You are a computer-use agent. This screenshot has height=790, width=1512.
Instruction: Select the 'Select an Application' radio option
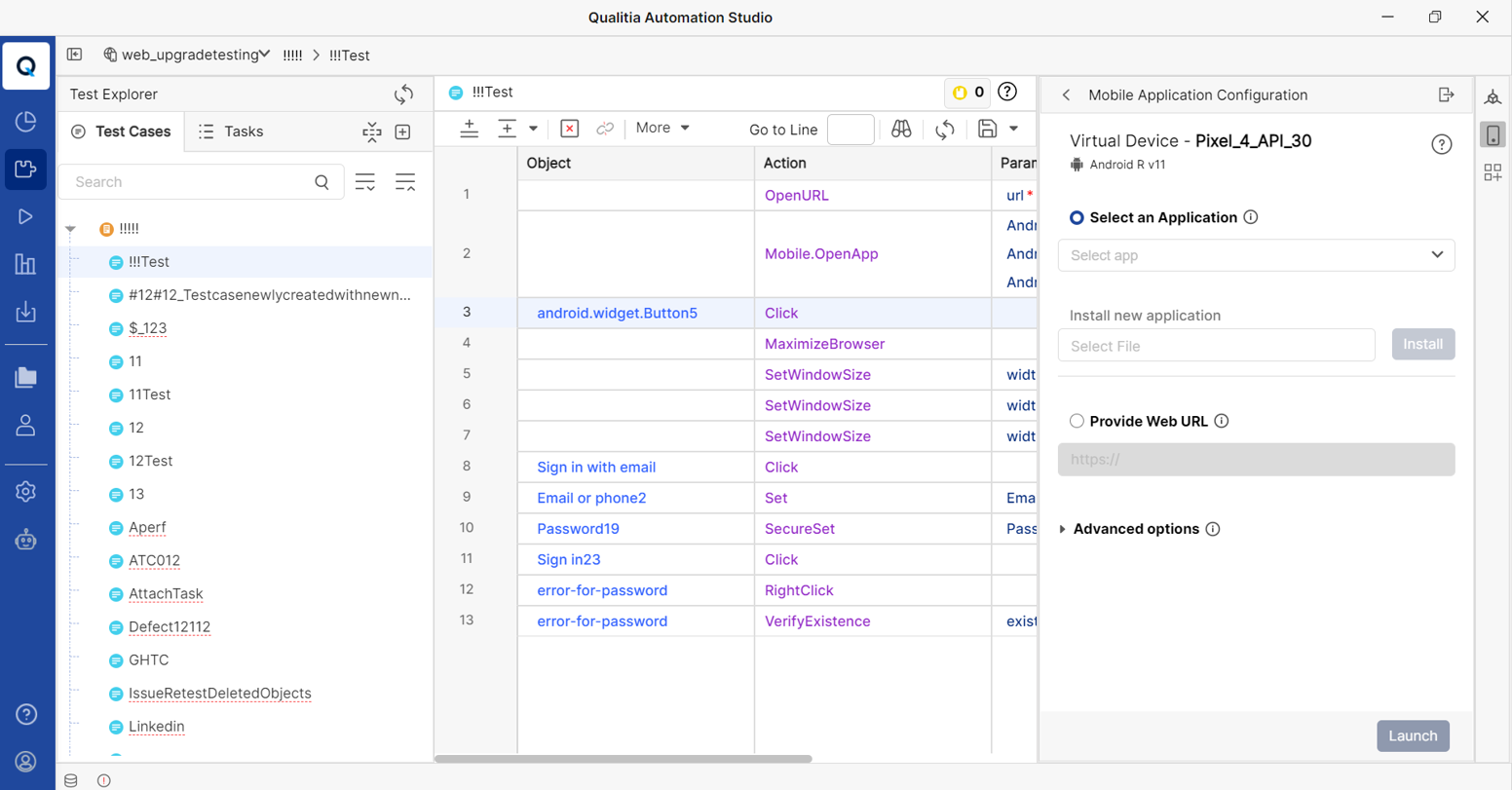[1077, 217]
